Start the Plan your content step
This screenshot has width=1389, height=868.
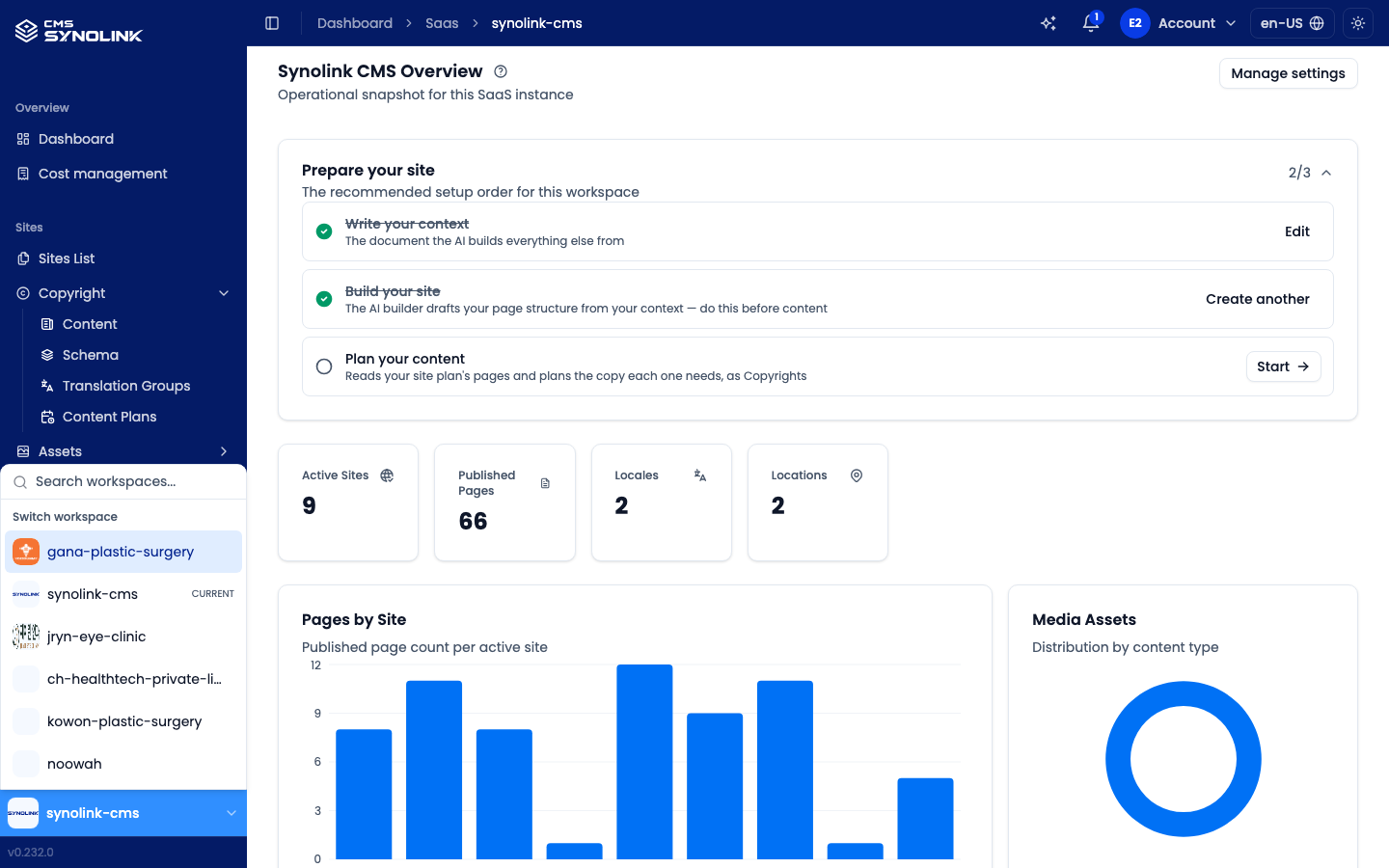[1283, 366]
